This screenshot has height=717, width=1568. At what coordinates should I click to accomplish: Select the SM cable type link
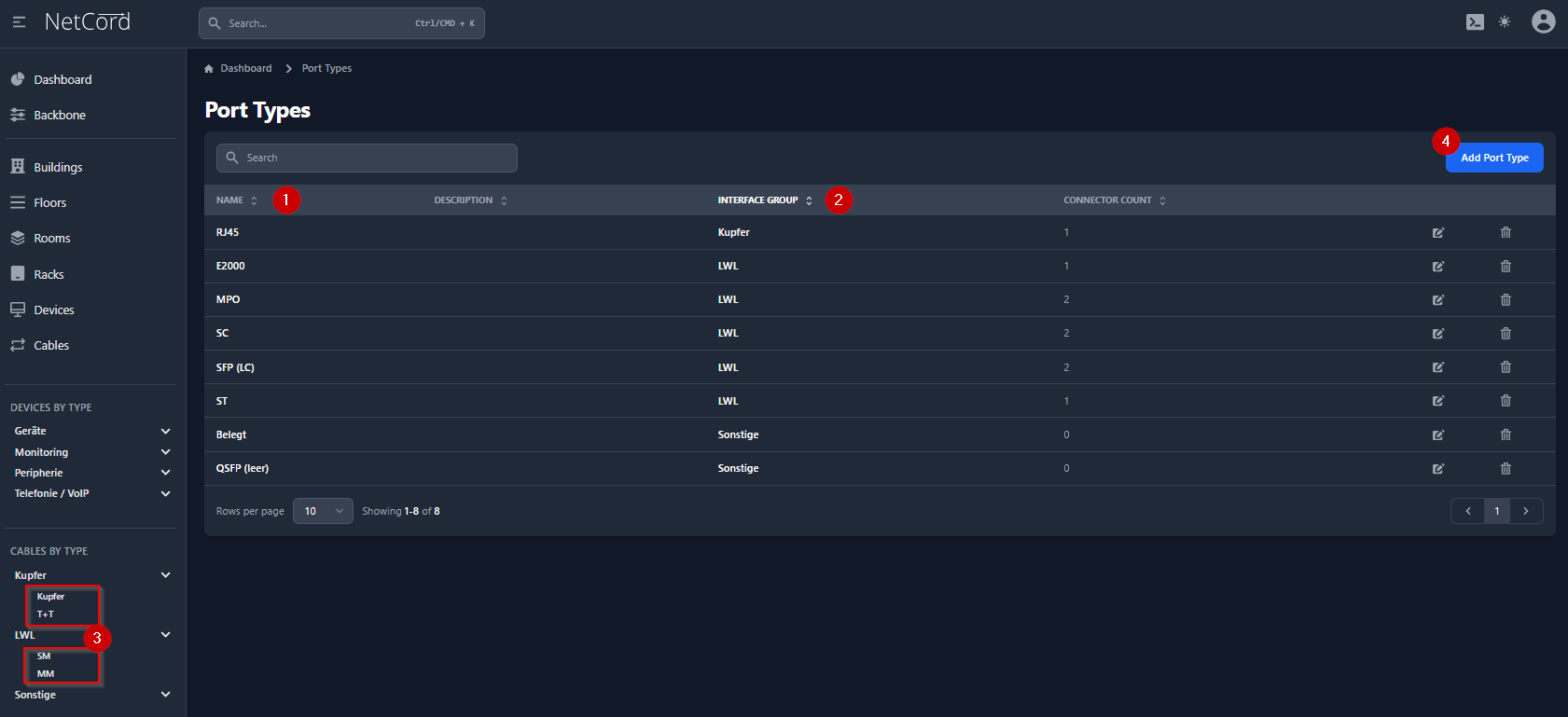44,656
